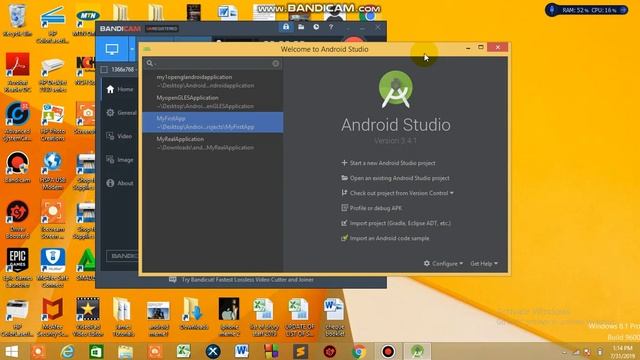Open Sublime Text from the taskbar
Screen dimensions: 640x360
(x=300, y=351)
